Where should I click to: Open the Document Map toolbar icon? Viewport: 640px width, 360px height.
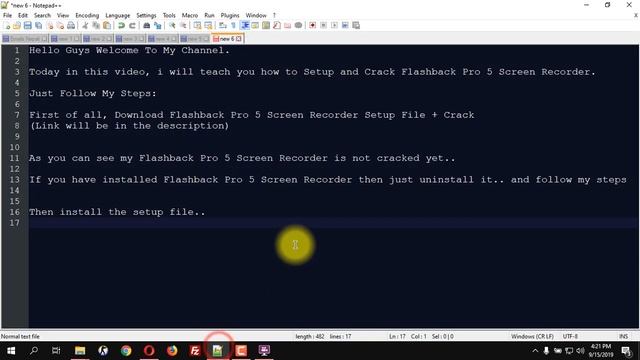pyautogui.click(x=266, y=26)
